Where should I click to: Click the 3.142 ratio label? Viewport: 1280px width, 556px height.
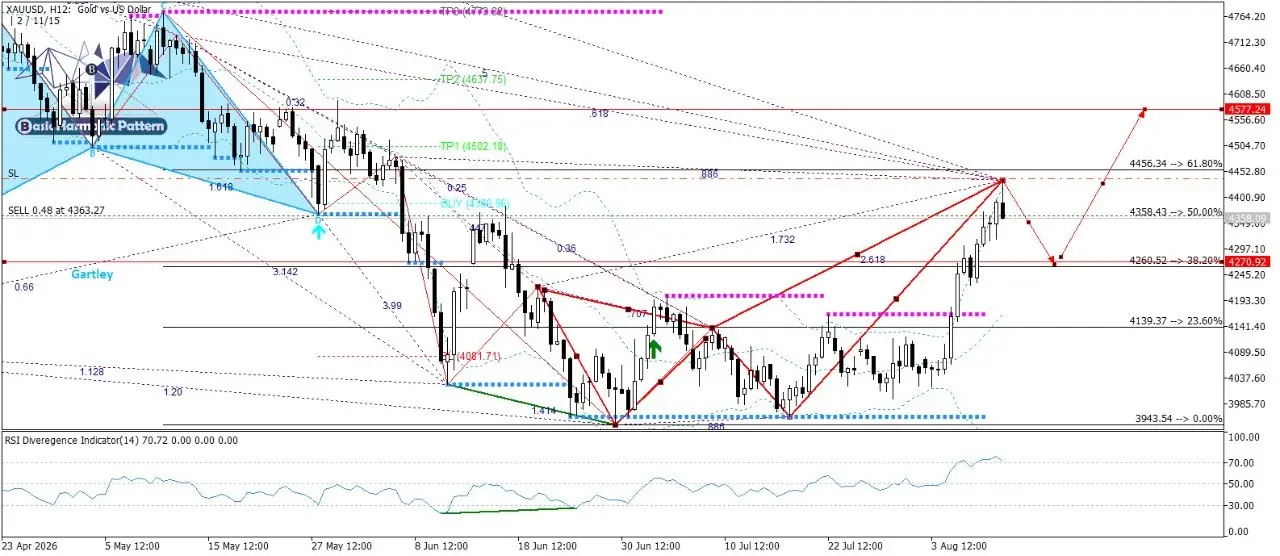(285, 271)
